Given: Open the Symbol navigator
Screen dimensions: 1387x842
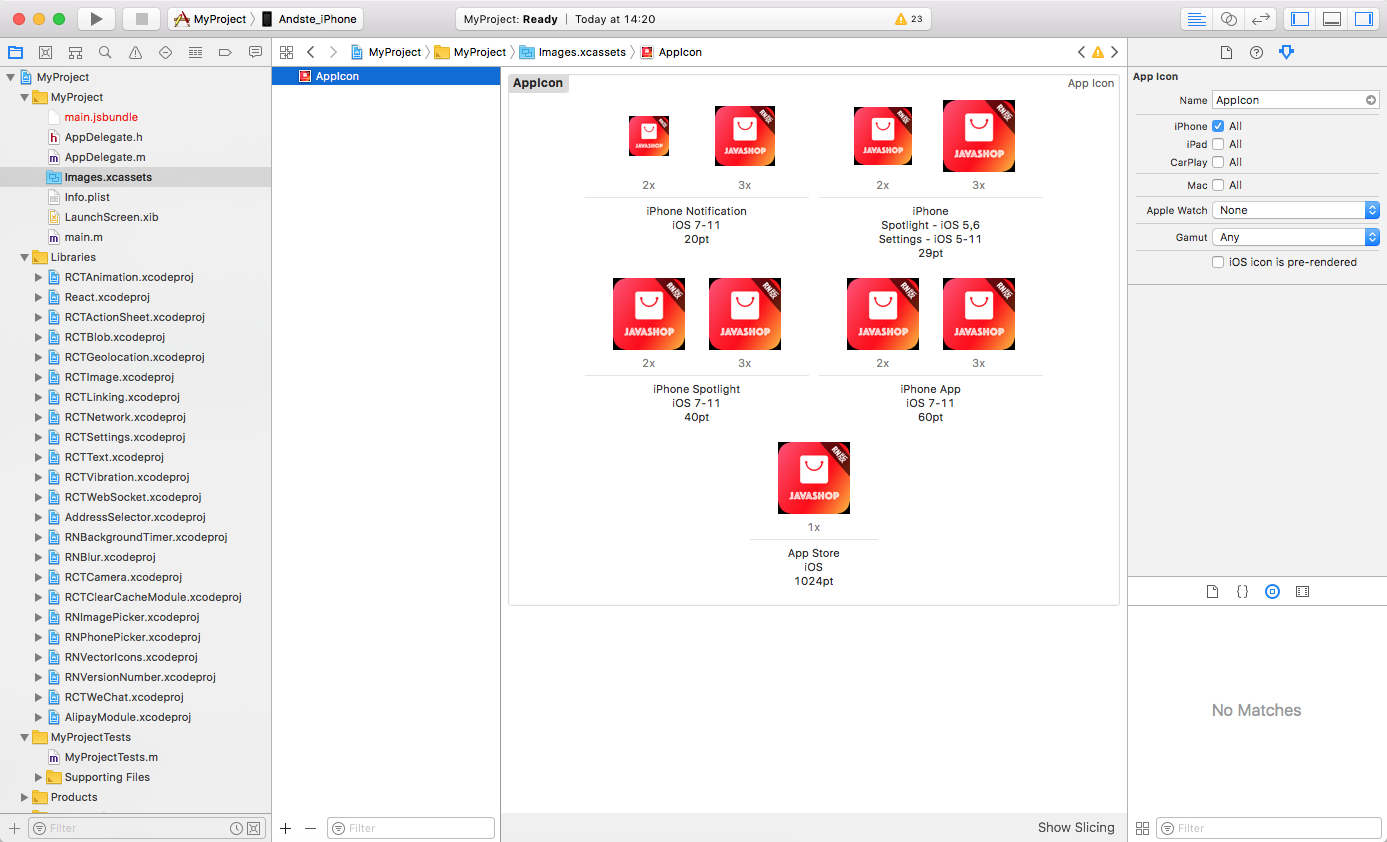Looking at the screenshot, I should (75, 52).
